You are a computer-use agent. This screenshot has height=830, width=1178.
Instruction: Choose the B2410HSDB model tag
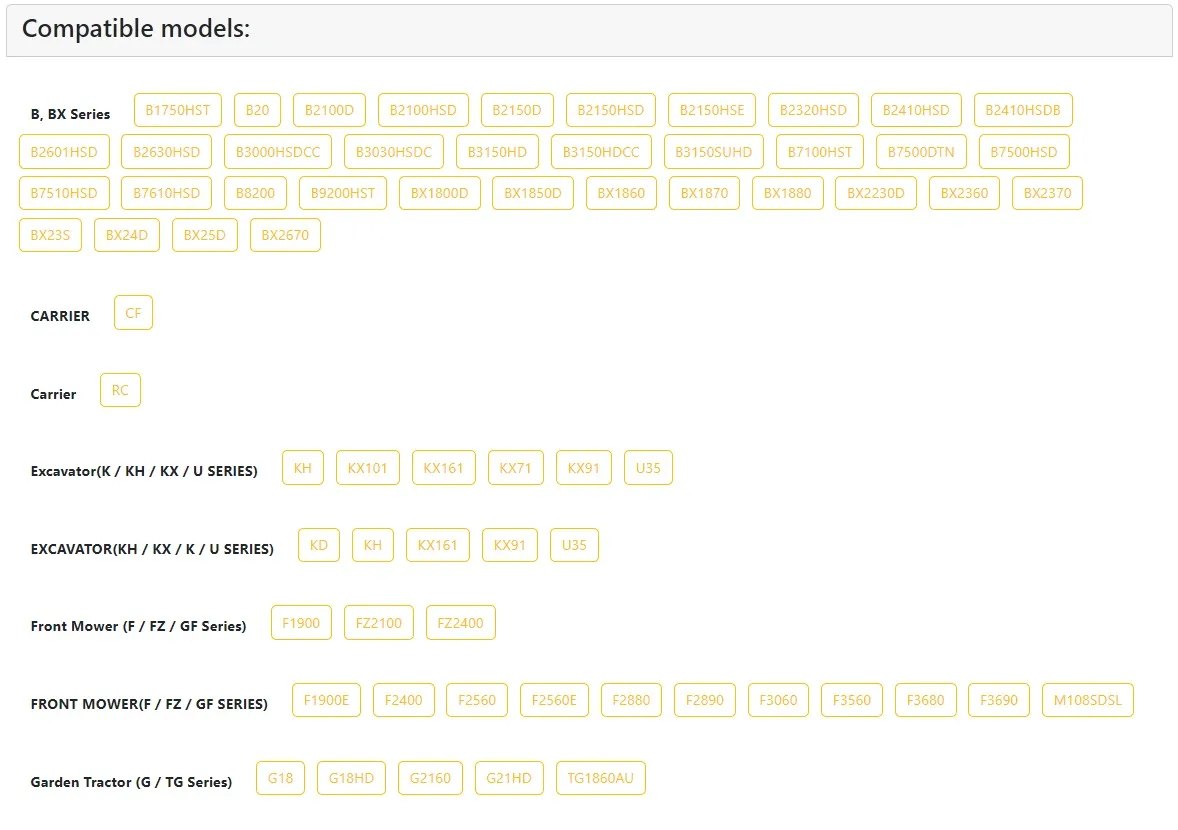pyautogui.click(x=1023, y=110)
